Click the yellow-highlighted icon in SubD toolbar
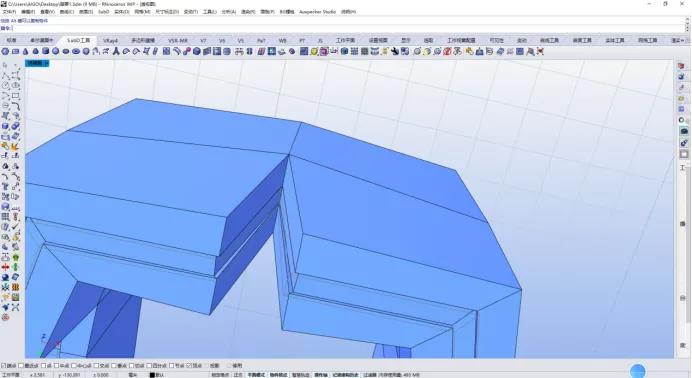692x378 pixels. 314,52
